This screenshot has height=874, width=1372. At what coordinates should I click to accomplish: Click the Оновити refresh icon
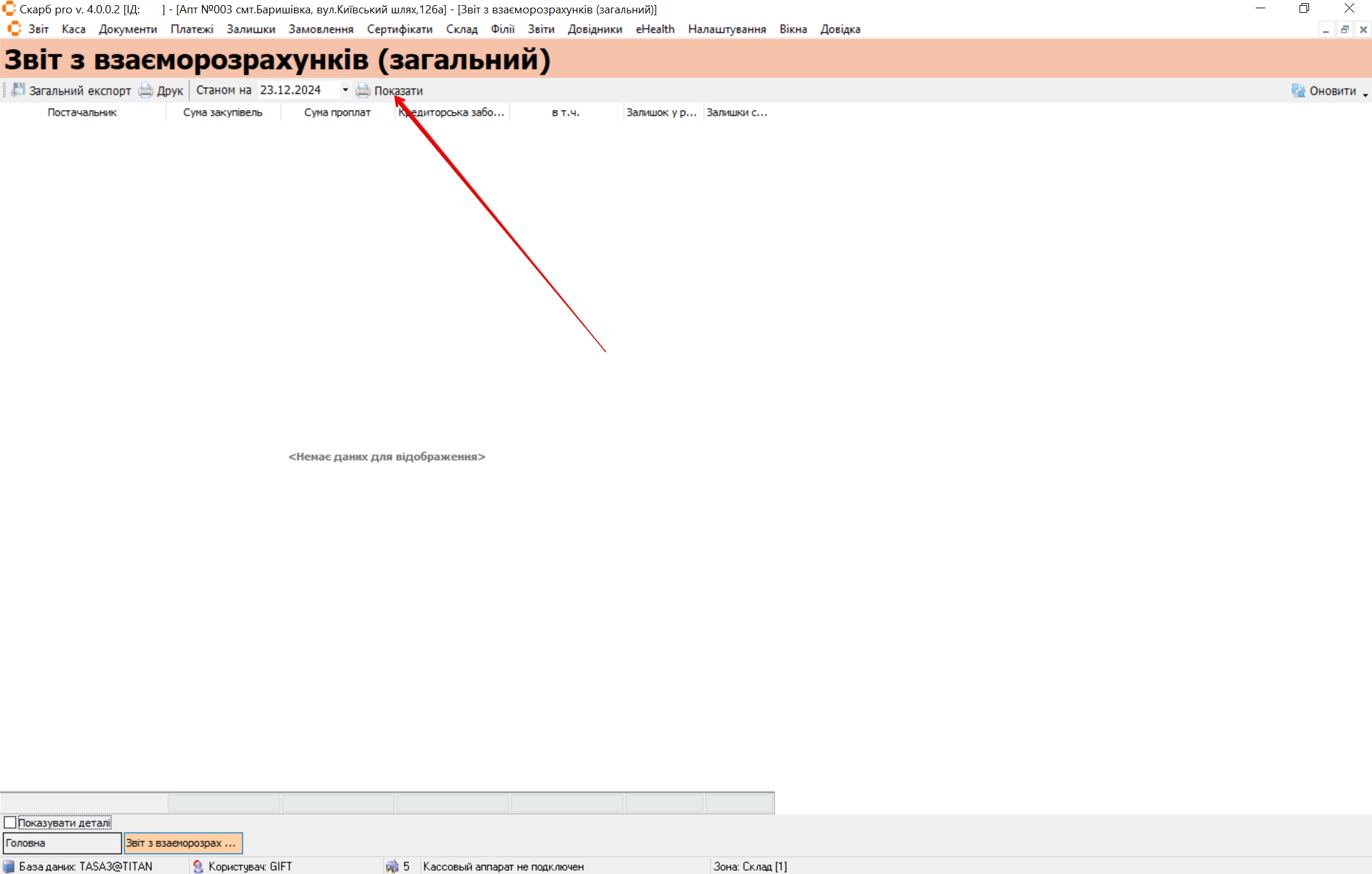1298,90
